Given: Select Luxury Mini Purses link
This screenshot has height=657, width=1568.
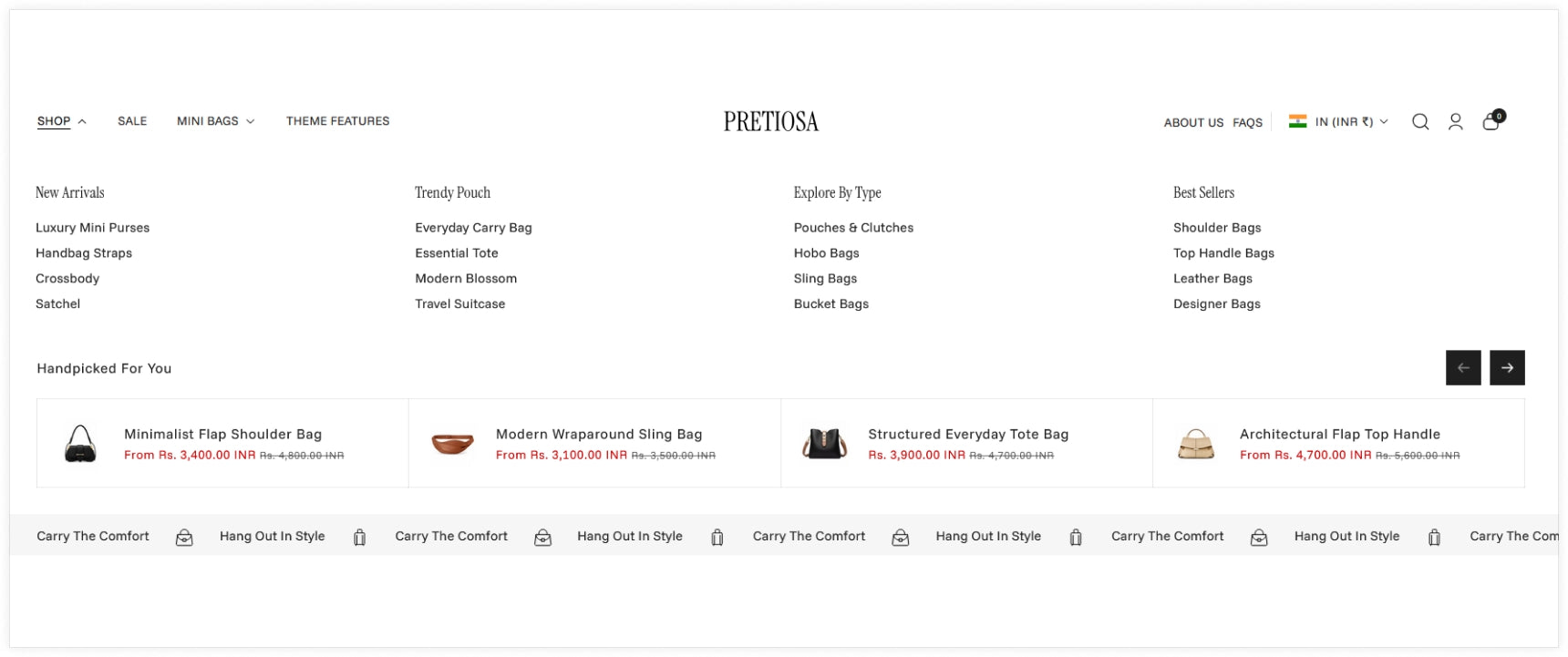Looking at the screenshot, I should (92, 228).
